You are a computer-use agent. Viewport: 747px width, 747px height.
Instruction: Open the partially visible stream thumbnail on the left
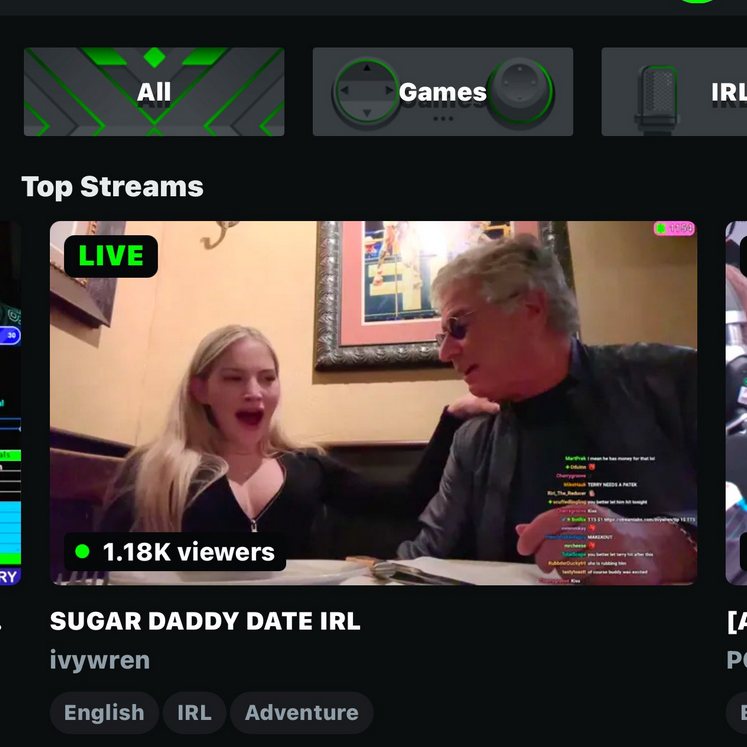10,403
